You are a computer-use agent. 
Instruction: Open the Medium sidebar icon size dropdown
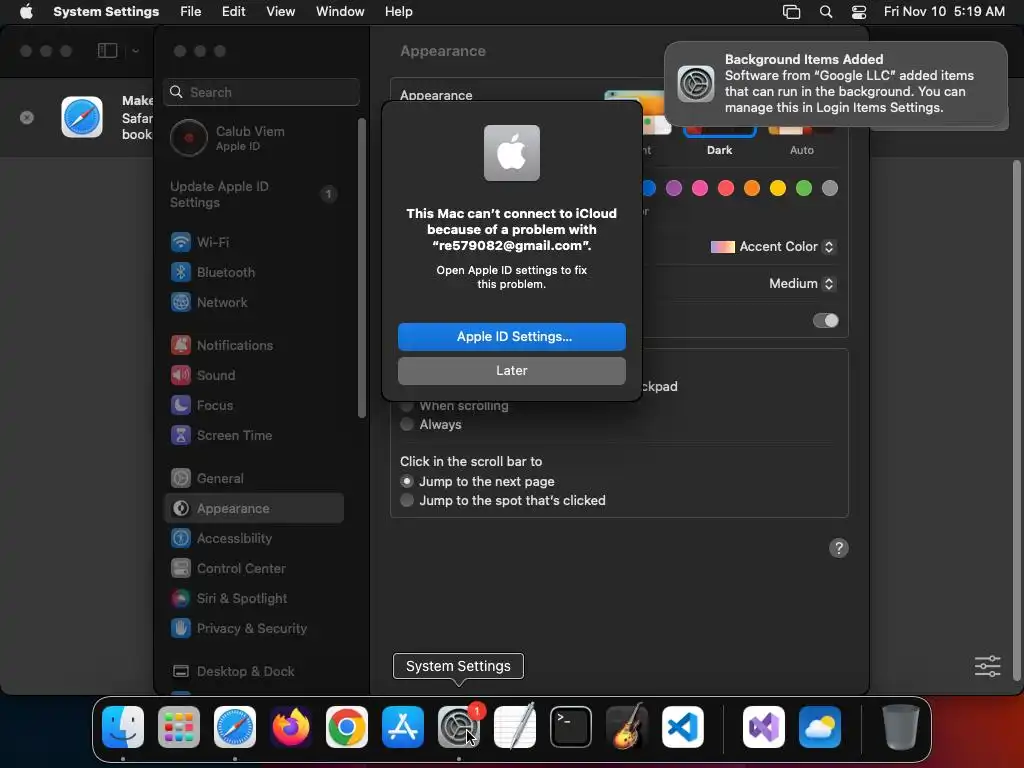(803, 283)
